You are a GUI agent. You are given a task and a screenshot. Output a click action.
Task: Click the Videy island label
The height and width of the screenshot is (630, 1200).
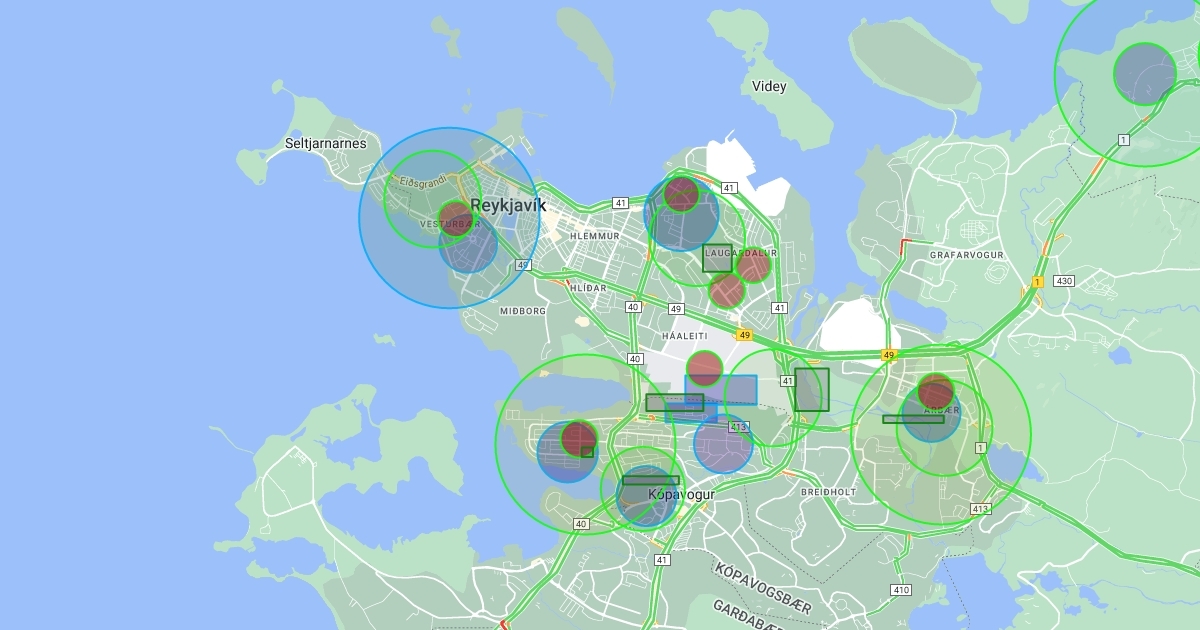tap(769, 86)
